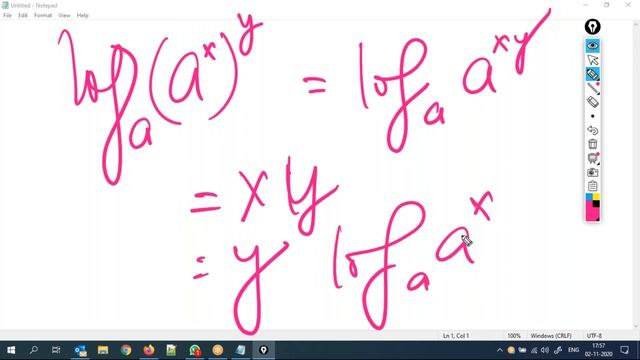The height and width of the screenshot is (360, 640).
Task: Switch the ENG input language indicator
Action: (x=573, y=350)
